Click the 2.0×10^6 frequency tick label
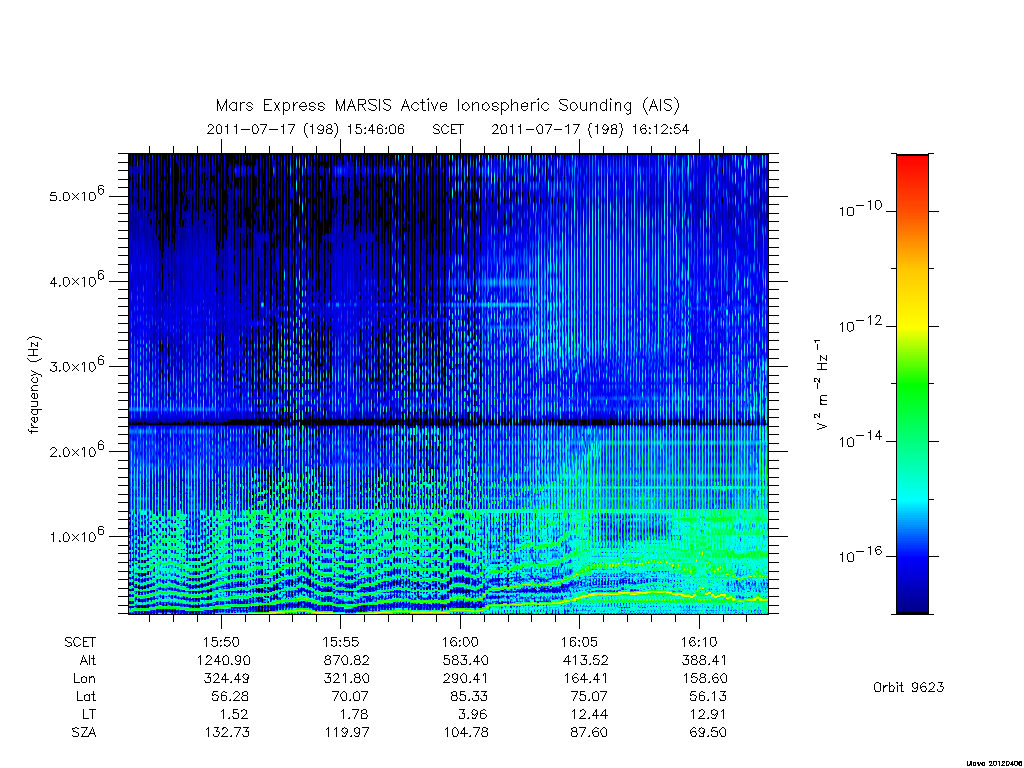This screenshot has width=1024, height=768. tap(77, 450)
